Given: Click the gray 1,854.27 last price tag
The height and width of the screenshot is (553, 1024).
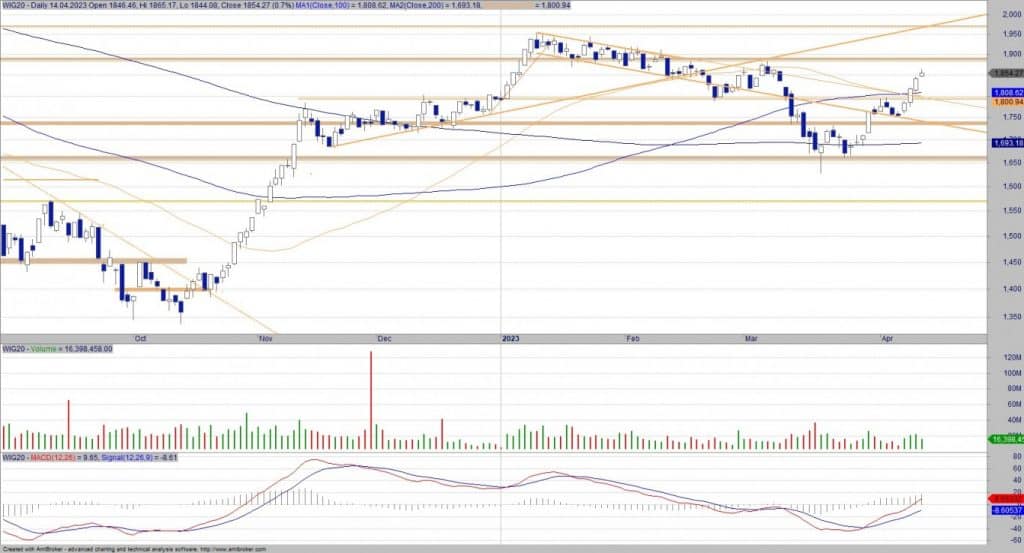Looking at the screenshot, I should [1006, 73].
